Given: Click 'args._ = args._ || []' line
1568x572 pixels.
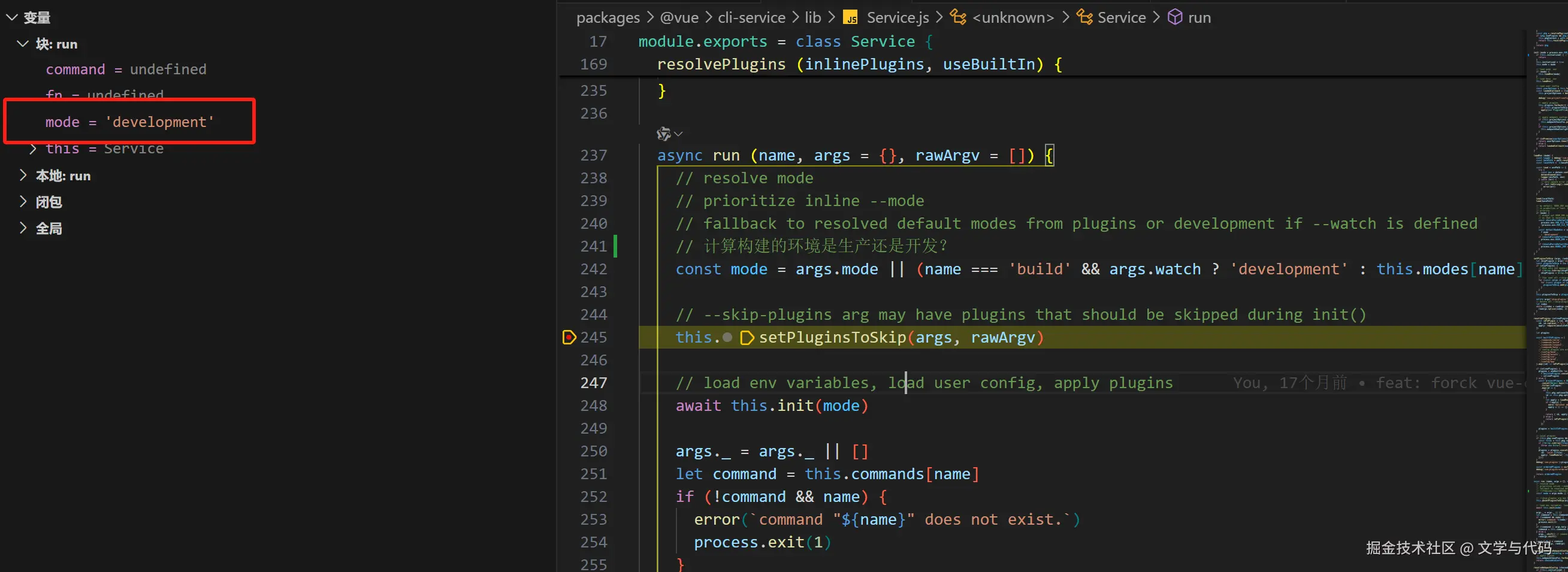Looking at the screenshot, I should (x=772, y=451).
